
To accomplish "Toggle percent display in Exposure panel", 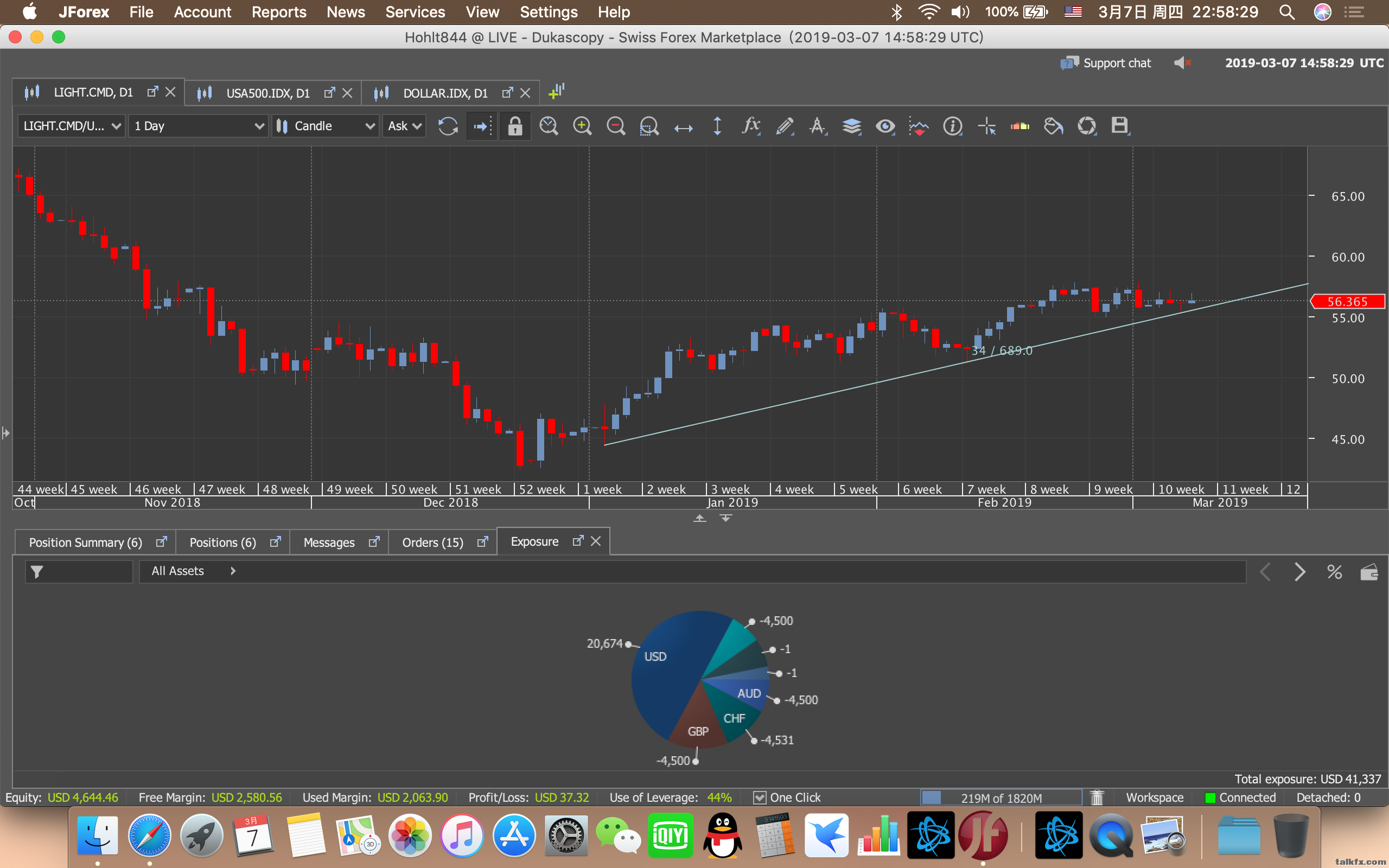I will tap(1335, 572).
